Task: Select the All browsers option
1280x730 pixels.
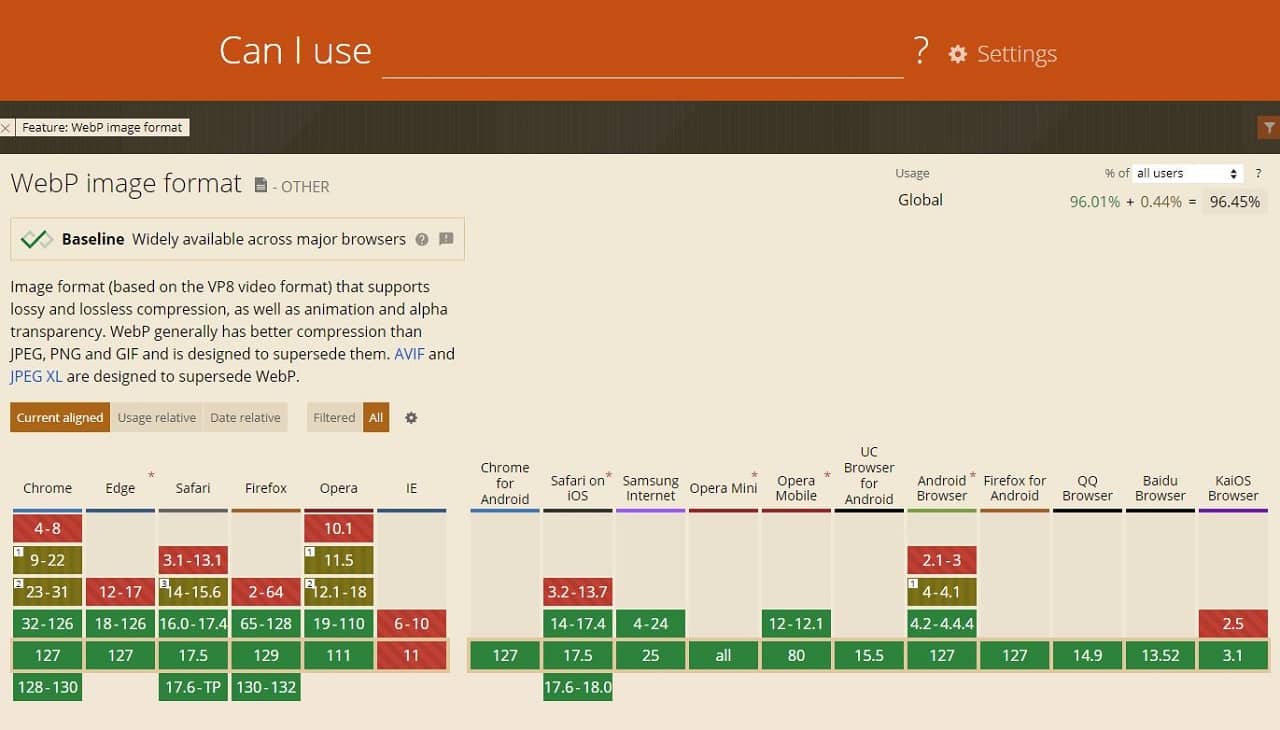Action: coord(376,418)
